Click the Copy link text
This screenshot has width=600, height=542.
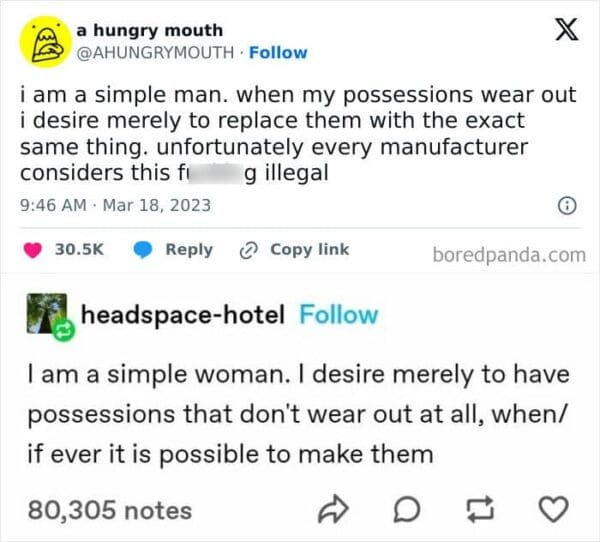pos(310,250)
